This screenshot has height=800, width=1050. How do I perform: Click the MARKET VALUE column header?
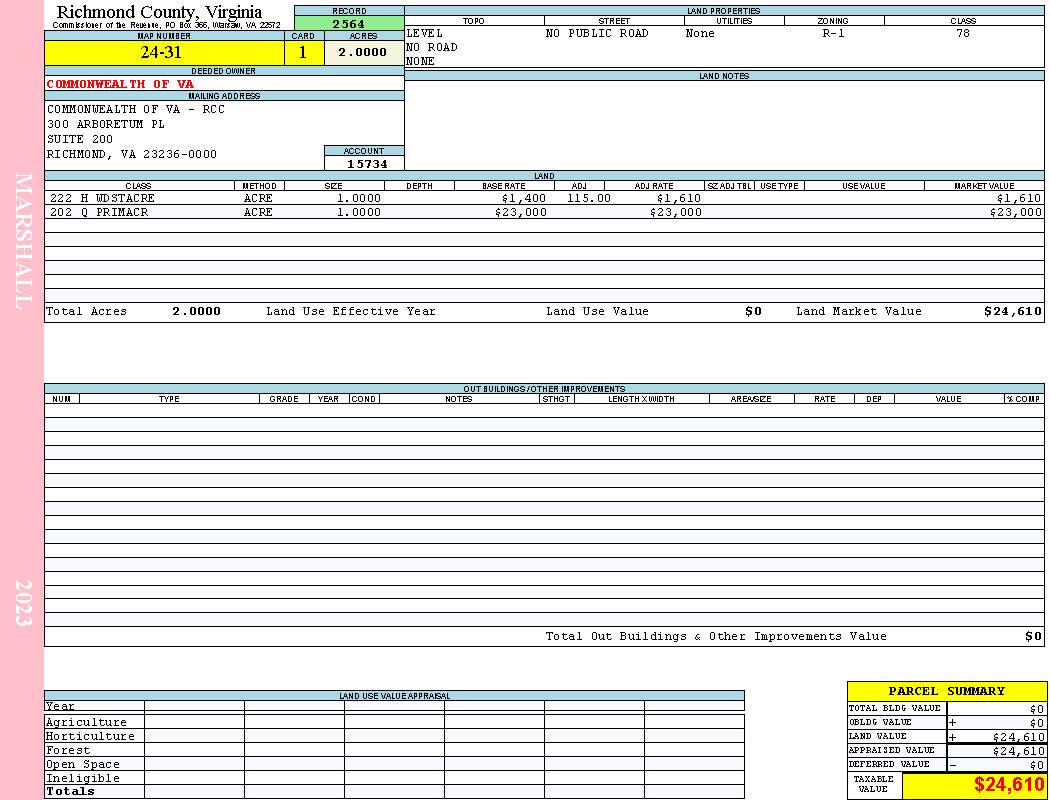(984, 186)
